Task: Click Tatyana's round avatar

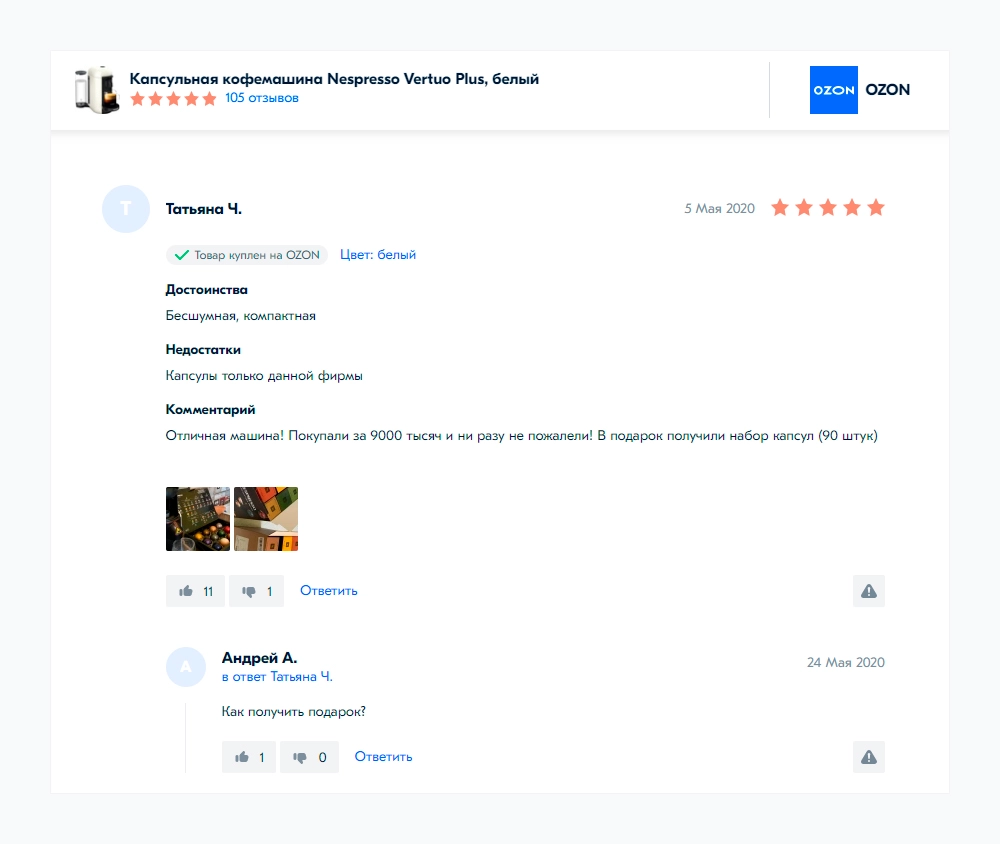Action: (x=125, y=209)
